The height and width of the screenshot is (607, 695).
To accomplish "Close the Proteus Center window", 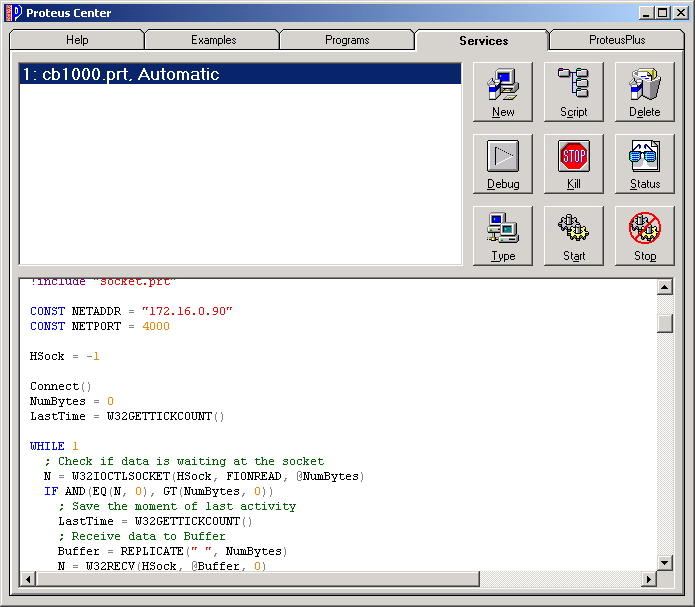I will tap(680, 13).
